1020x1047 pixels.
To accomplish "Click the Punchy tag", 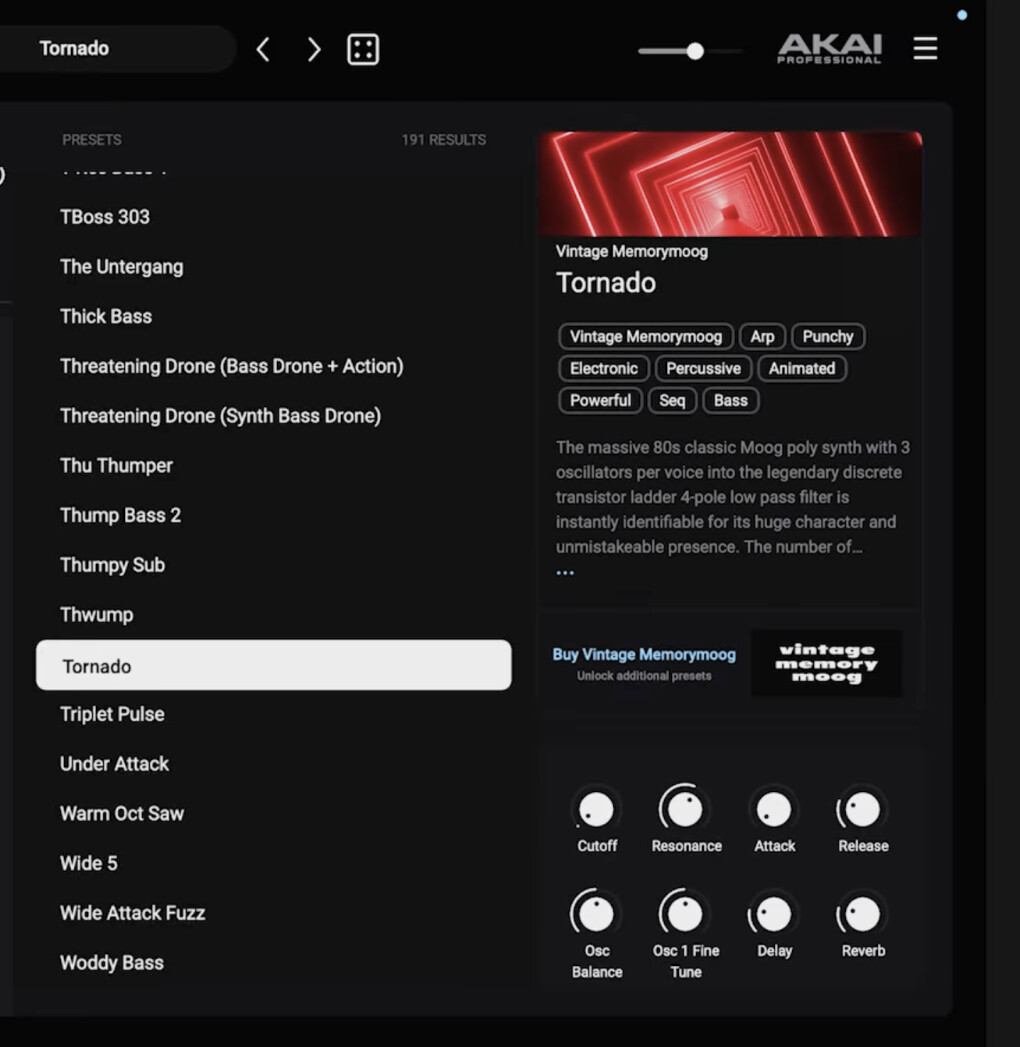I will click(828, 337).
